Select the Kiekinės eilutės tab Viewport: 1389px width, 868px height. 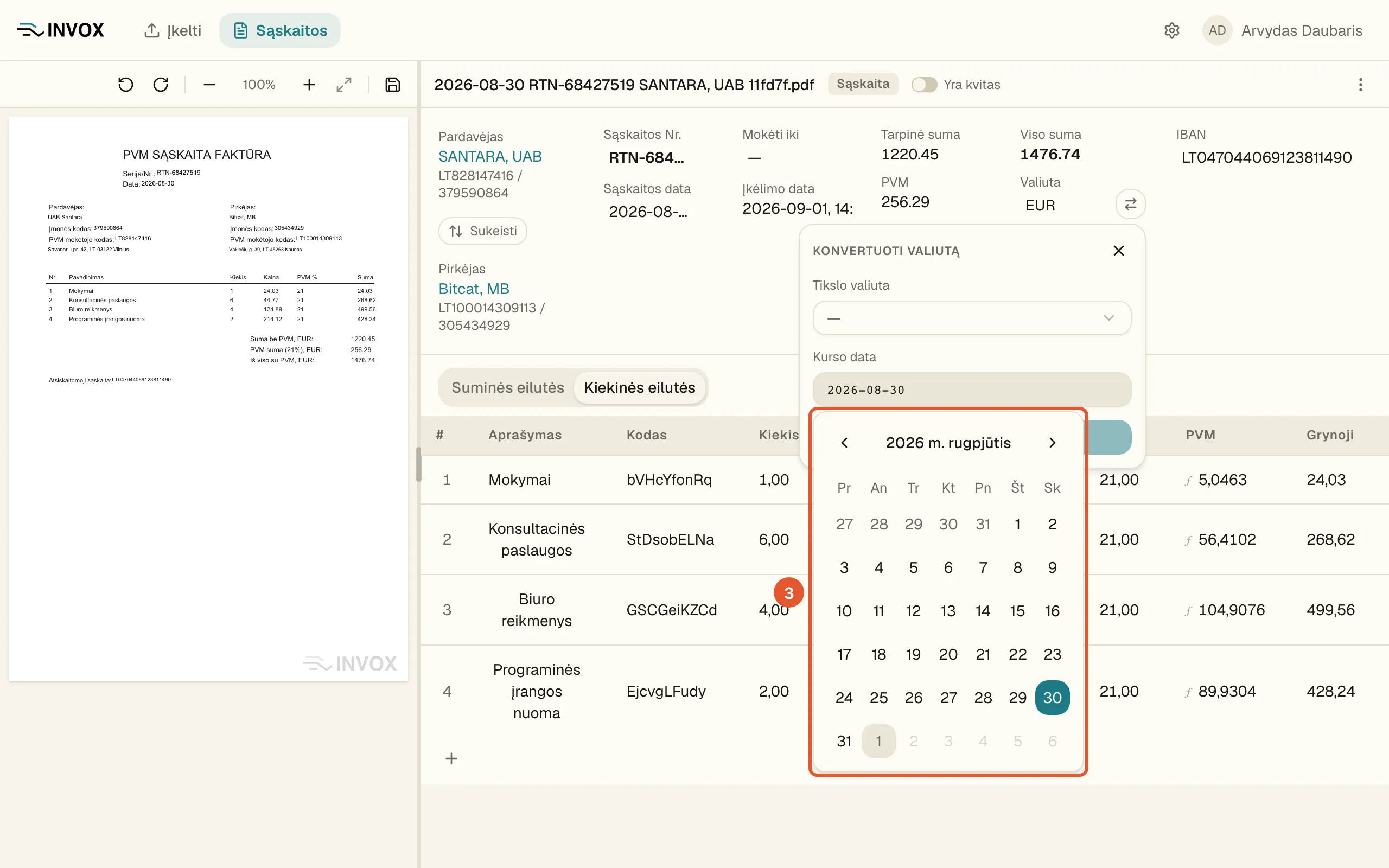[639, 387]
